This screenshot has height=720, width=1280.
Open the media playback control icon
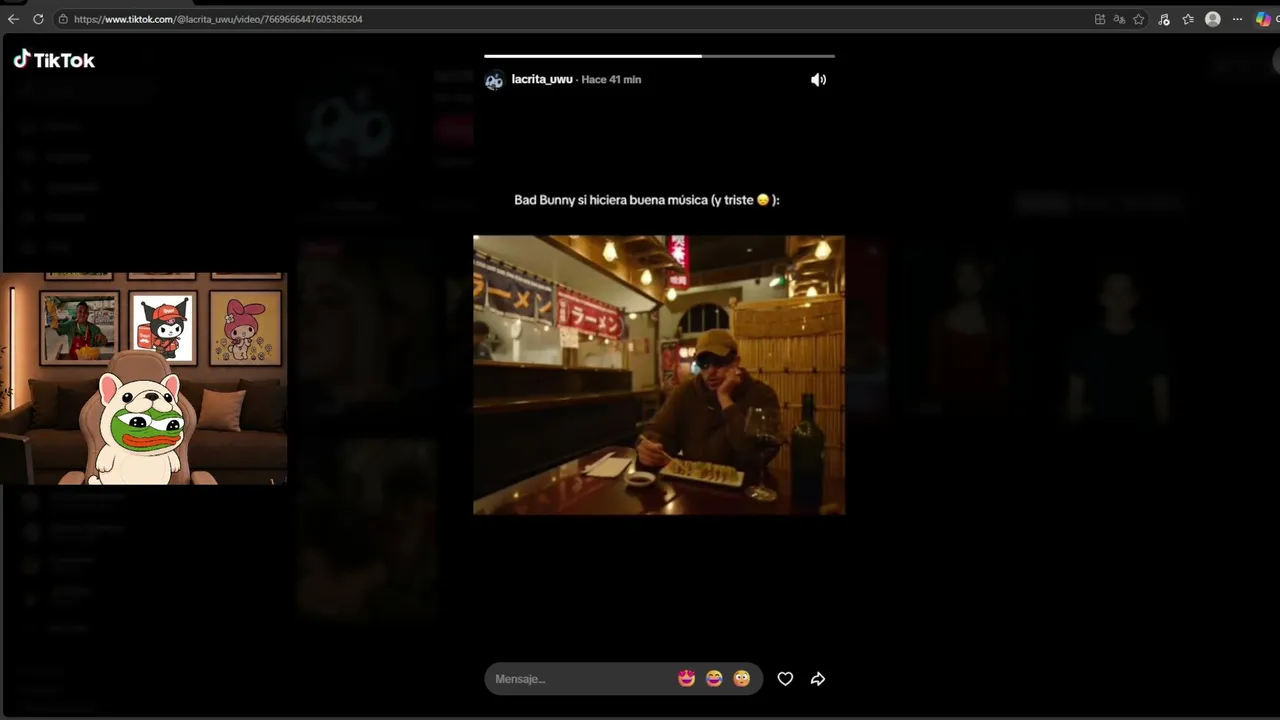(1164, 19)
